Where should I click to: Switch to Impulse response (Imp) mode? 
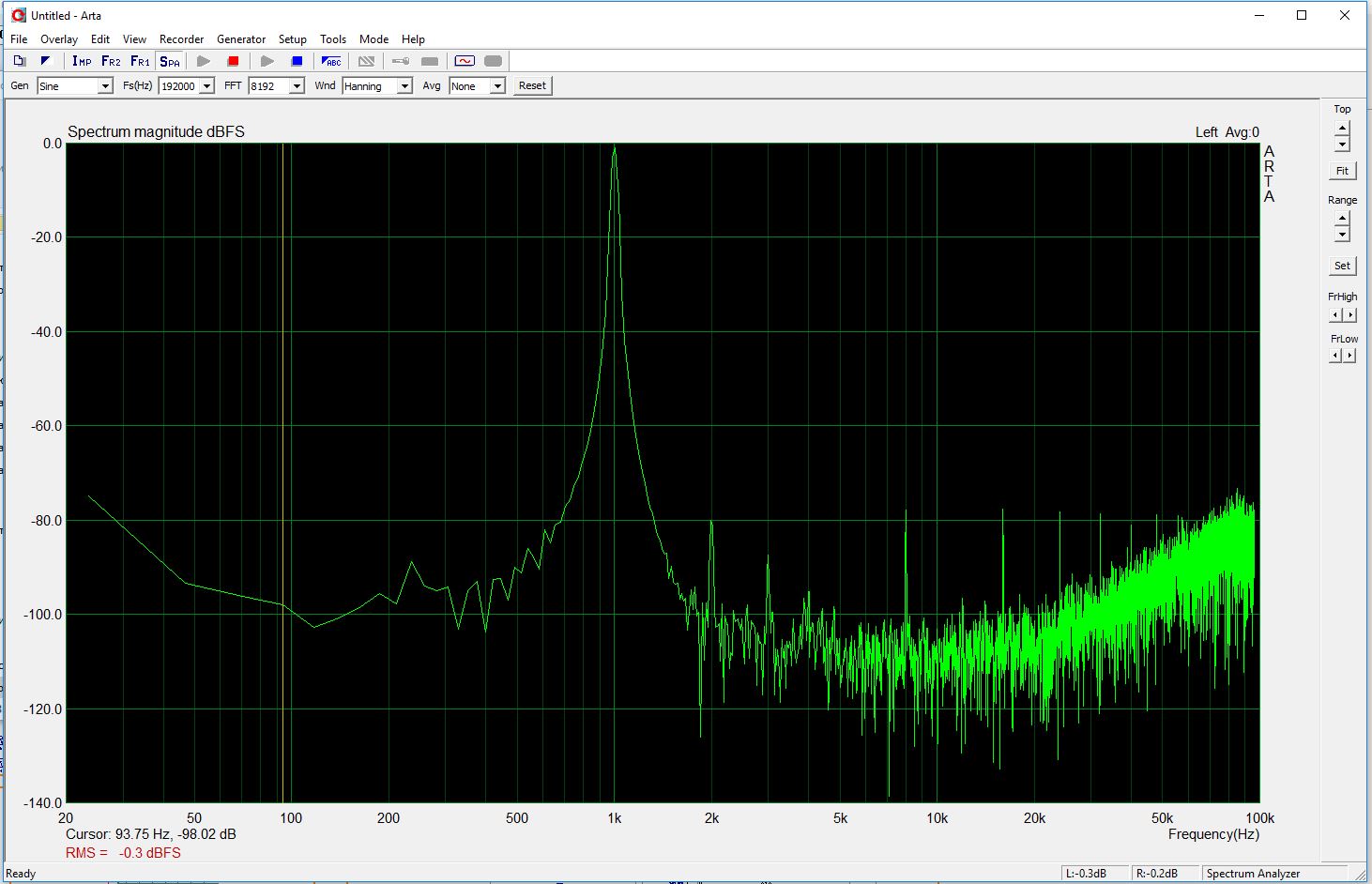(x=82, y=61)
